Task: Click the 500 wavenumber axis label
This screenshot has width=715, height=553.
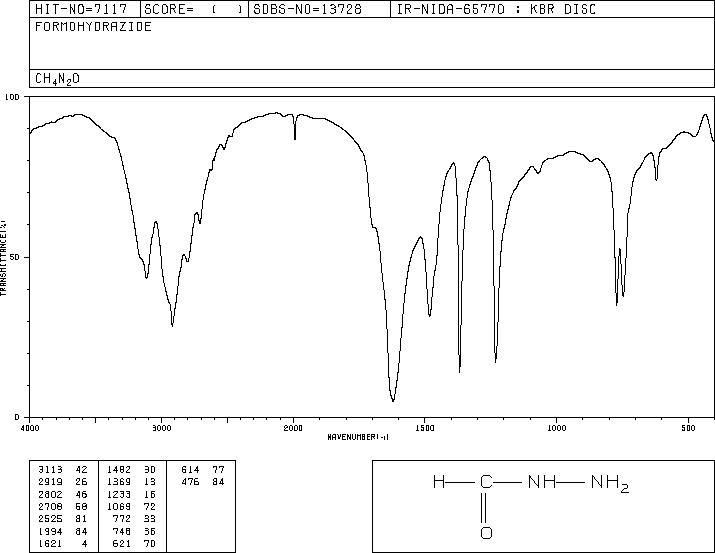Action: coord(689,428)
